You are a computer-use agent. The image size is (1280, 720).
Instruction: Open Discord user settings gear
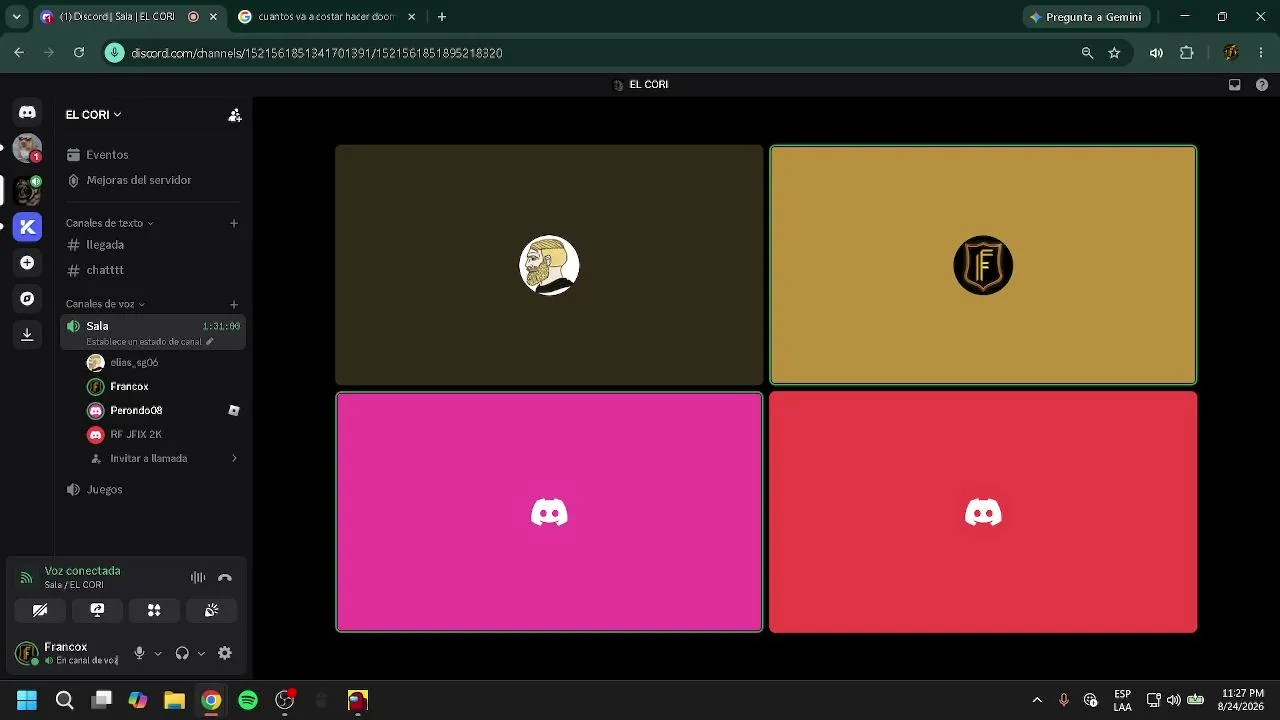click(225, 653)
